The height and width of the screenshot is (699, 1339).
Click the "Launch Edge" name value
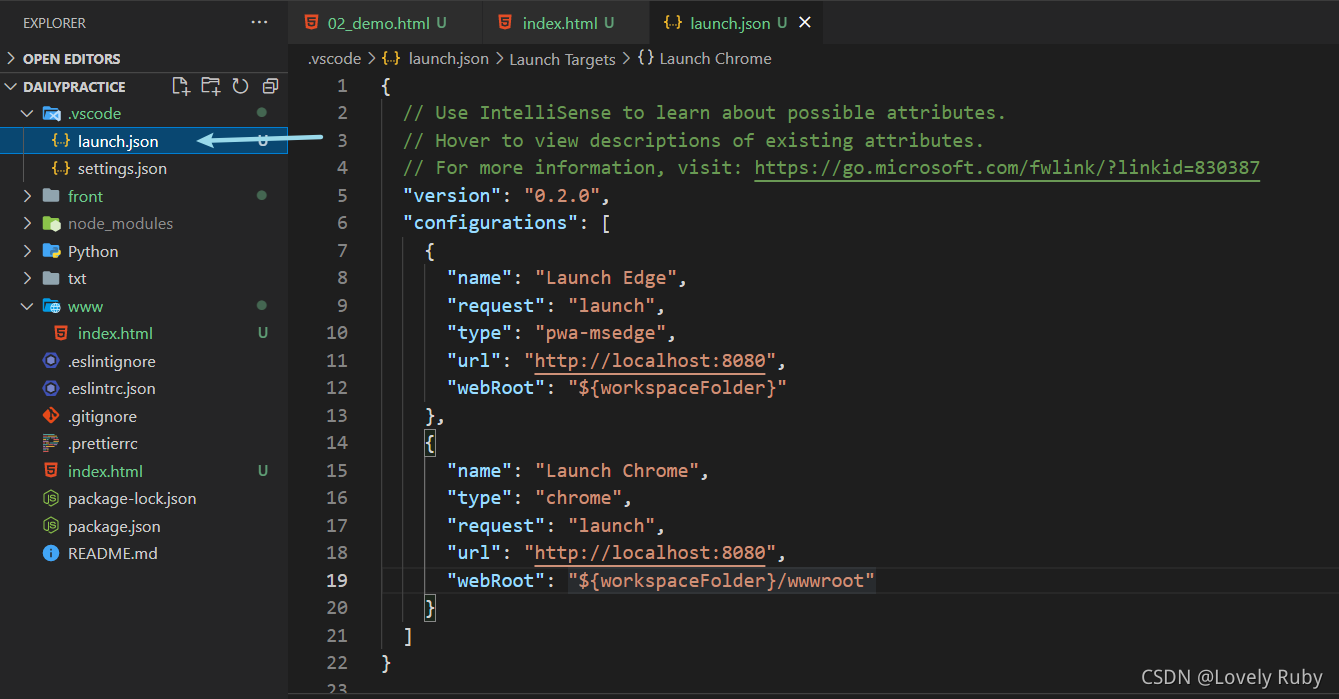click(606, 278)
